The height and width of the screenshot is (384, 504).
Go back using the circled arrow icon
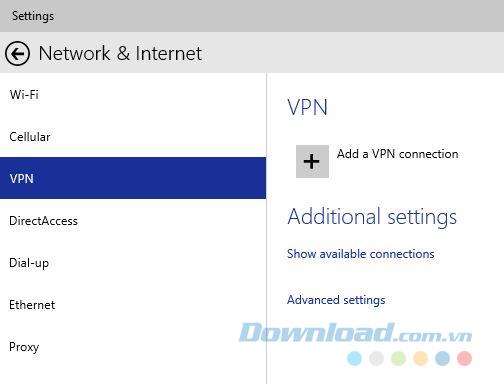click(17, 53)
